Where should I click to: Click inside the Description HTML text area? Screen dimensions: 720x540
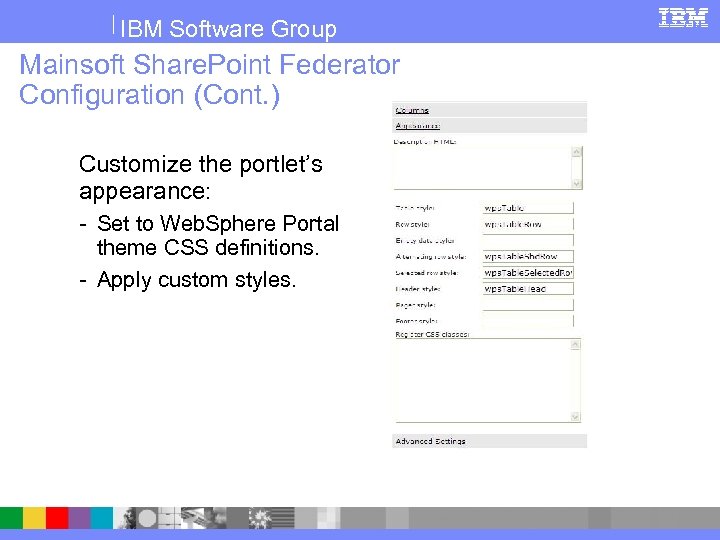(482, 168)
